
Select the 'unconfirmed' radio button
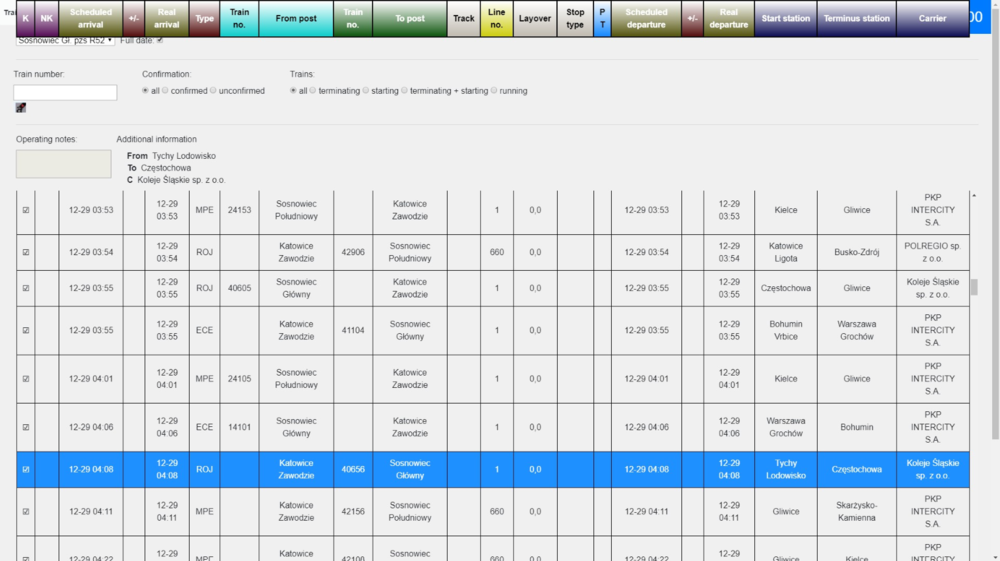click(x=213, y=91)
